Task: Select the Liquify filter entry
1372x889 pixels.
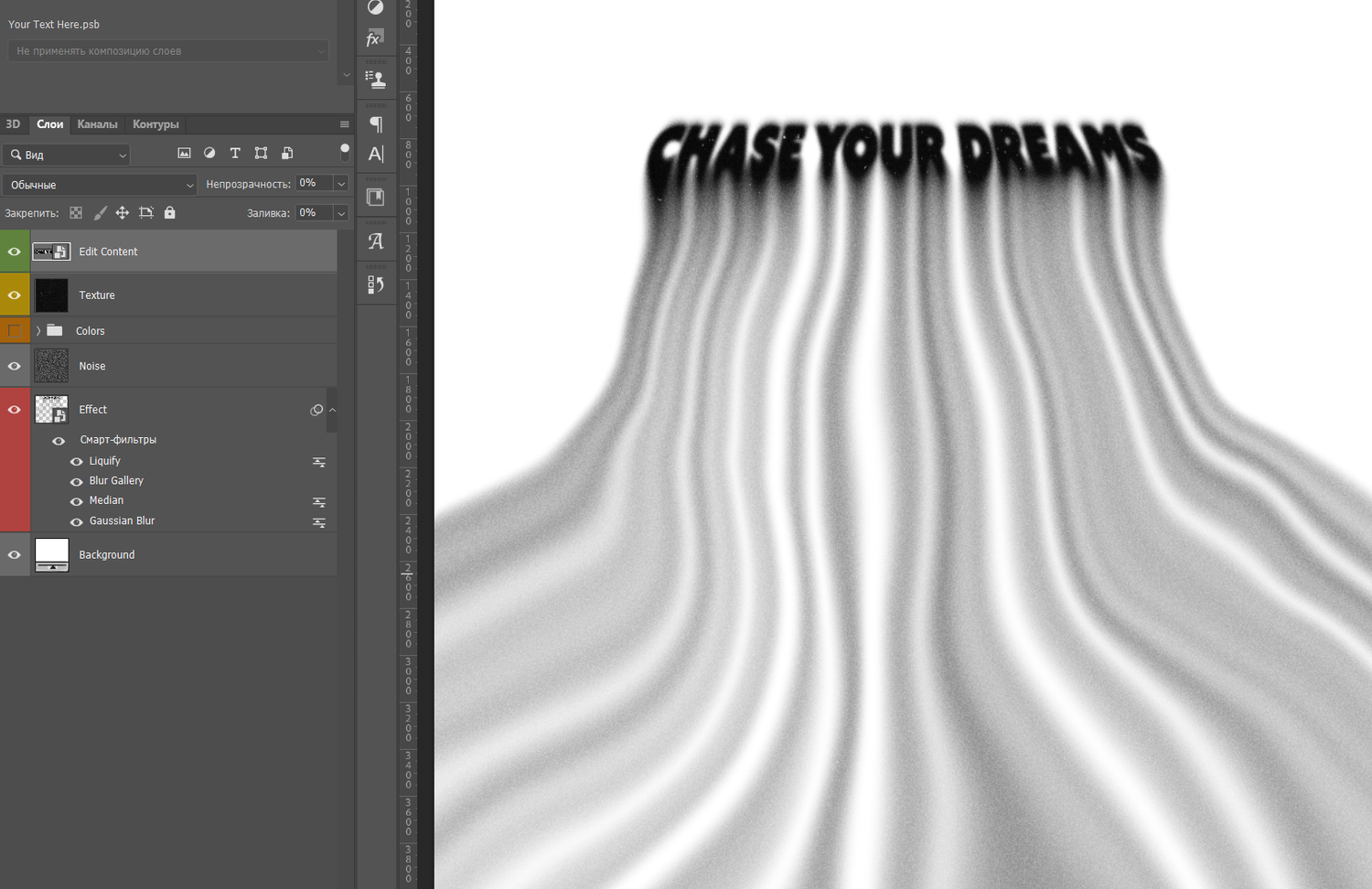Action: (105, 461)
